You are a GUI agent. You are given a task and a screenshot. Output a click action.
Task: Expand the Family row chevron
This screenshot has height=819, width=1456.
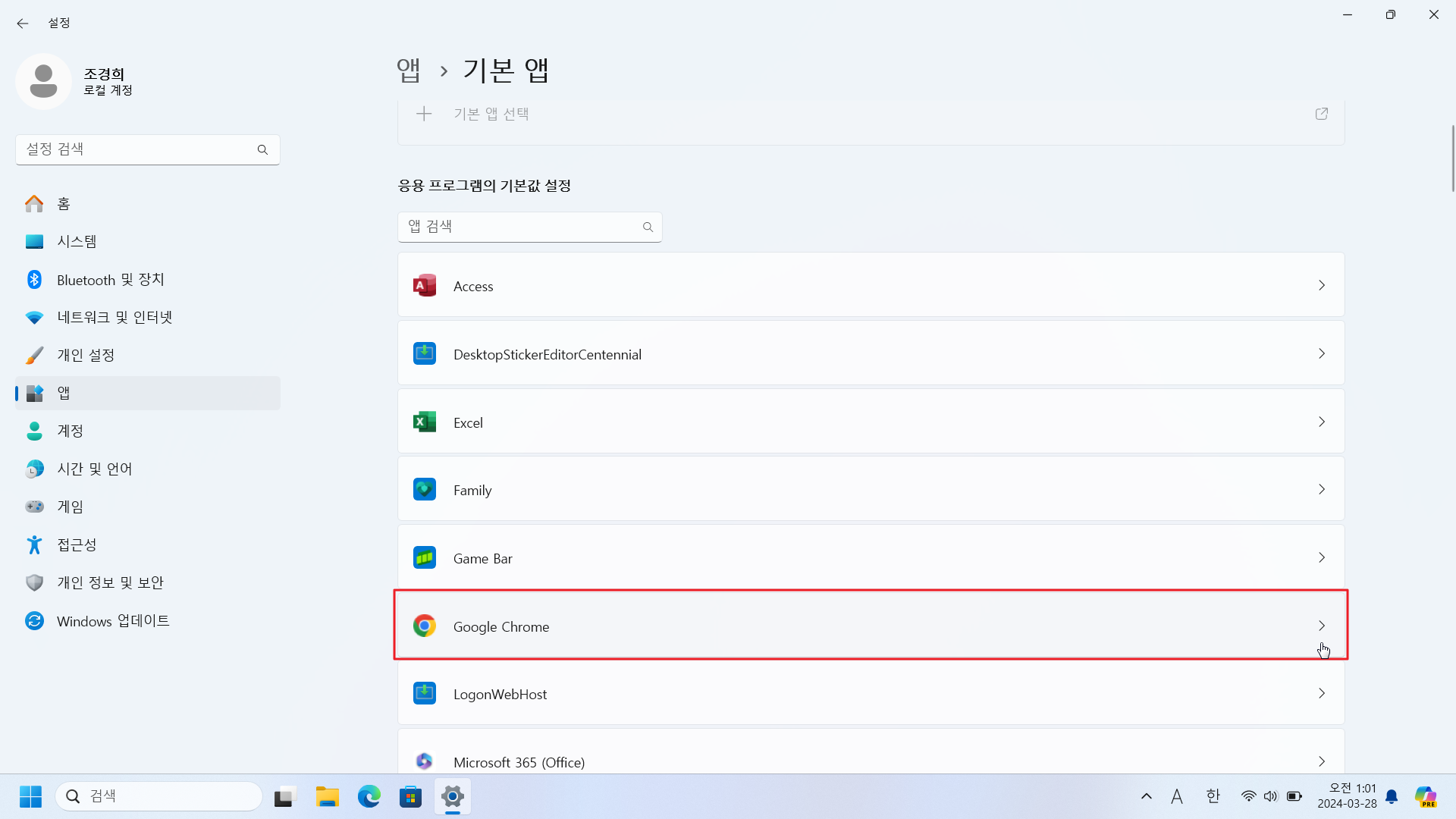pyautogui.click(x=1322, y=489)
